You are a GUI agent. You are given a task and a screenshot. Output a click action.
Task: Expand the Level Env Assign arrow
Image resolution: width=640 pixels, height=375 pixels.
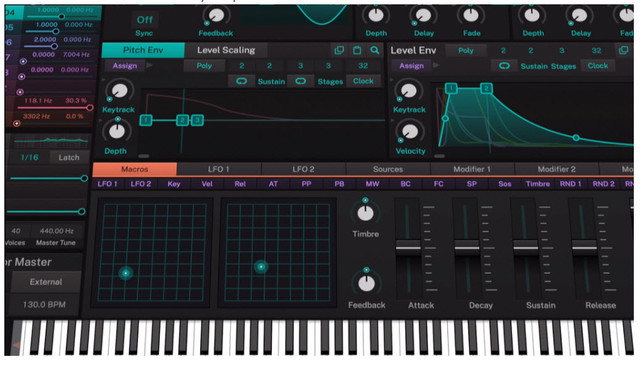click(436, 65)
